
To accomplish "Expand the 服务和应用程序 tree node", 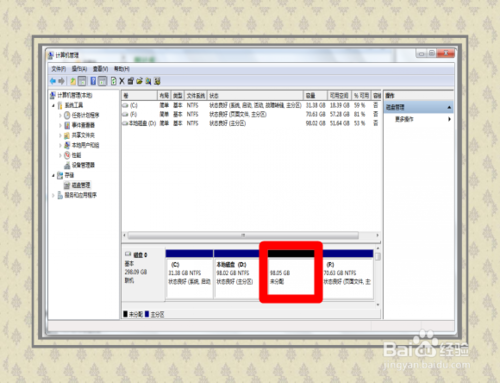I will click(x=53, y=195).
